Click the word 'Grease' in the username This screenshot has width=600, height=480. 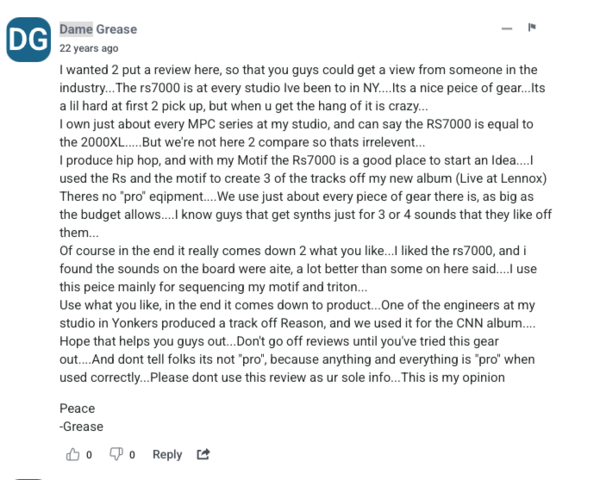click(116, 29)
